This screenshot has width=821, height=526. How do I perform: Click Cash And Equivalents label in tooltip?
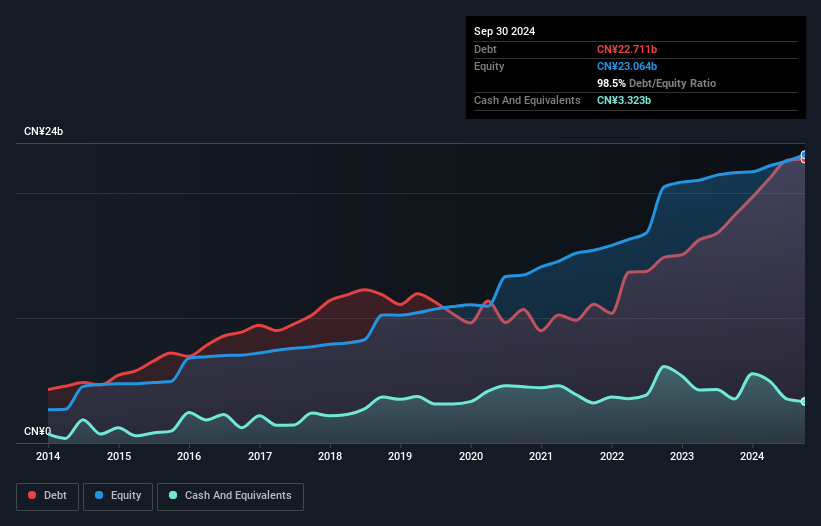527,100
